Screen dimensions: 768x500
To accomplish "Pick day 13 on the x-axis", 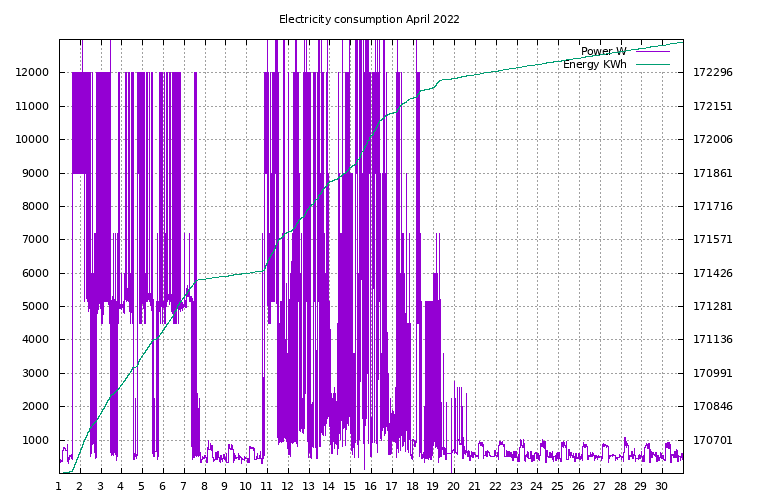I will tap(308, 486).
